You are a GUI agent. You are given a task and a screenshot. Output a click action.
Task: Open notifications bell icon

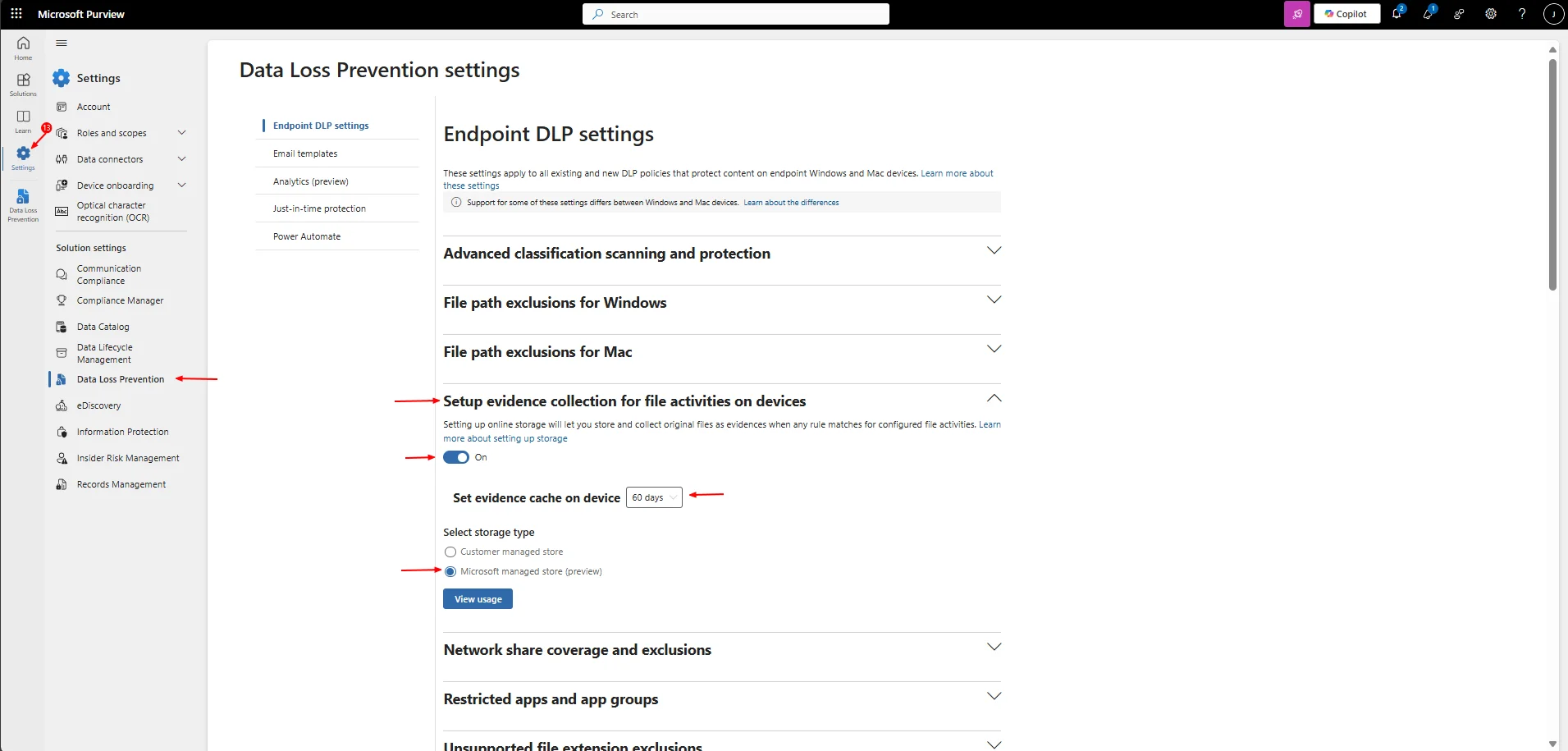coord(1397,14)
